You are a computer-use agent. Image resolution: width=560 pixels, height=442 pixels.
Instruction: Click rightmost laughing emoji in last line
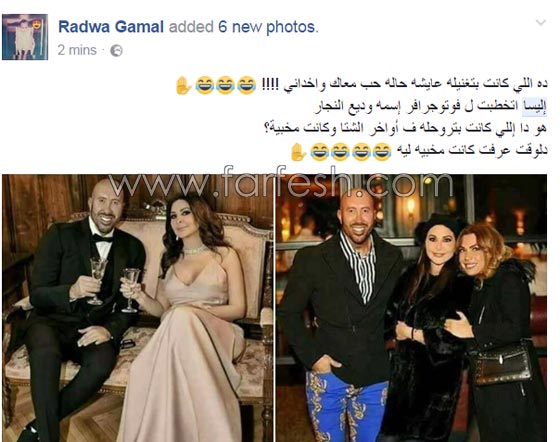(382, 152)
